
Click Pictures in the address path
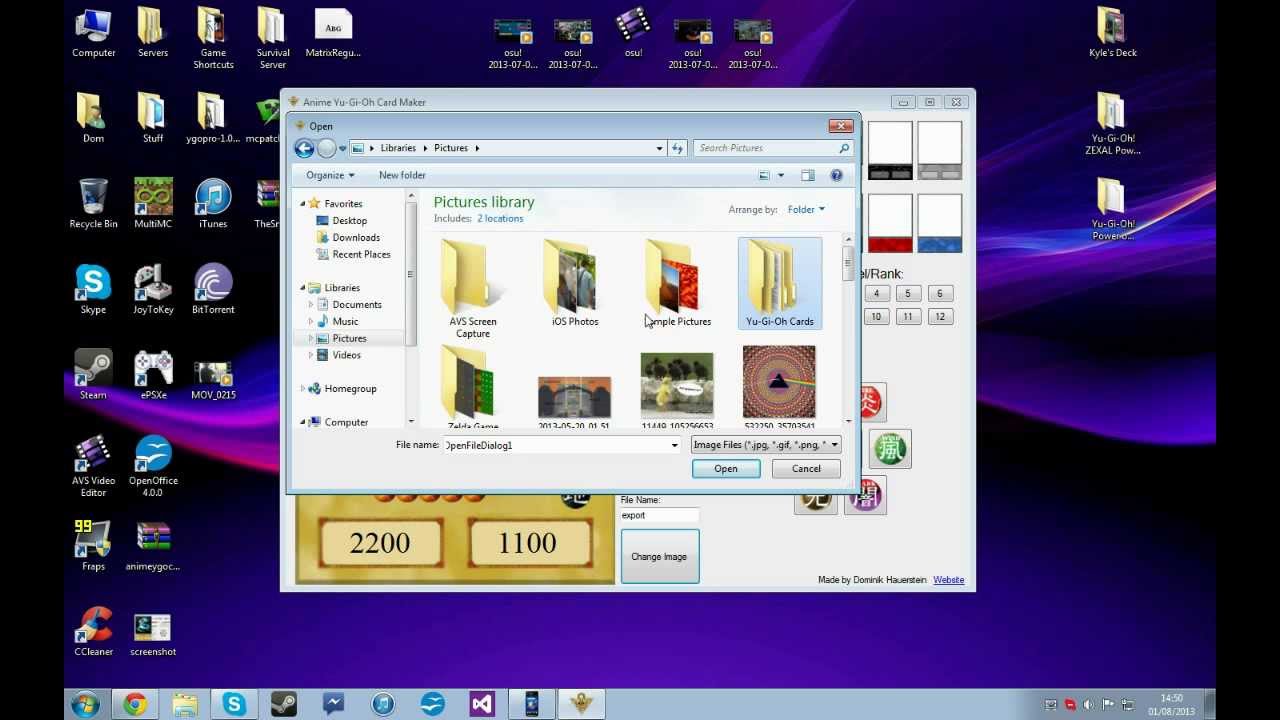coord(451,148)
